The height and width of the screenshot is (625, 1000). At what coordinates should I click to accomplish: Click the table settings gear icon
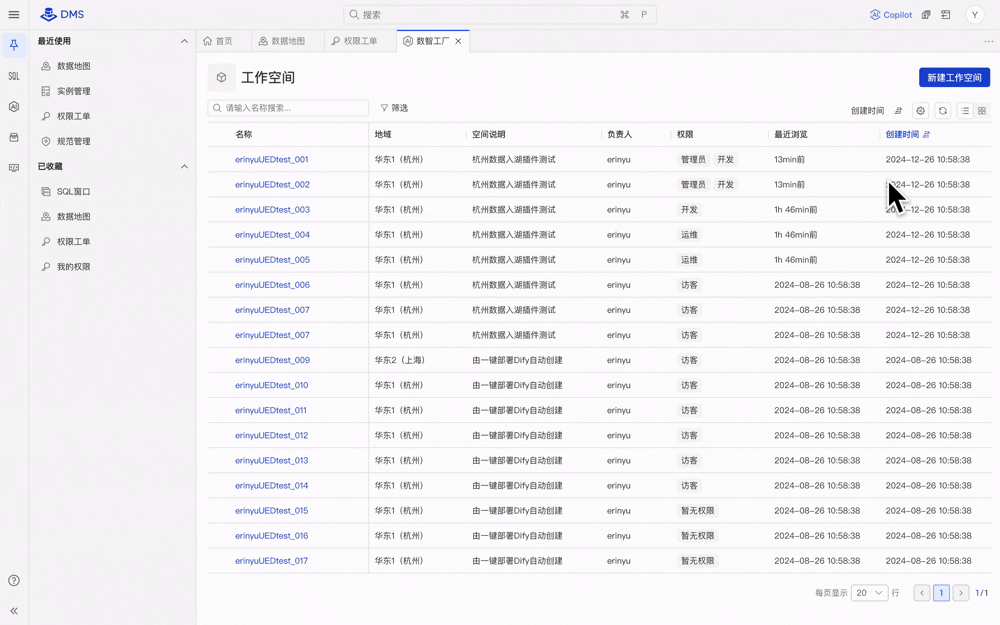pos(921,111)
